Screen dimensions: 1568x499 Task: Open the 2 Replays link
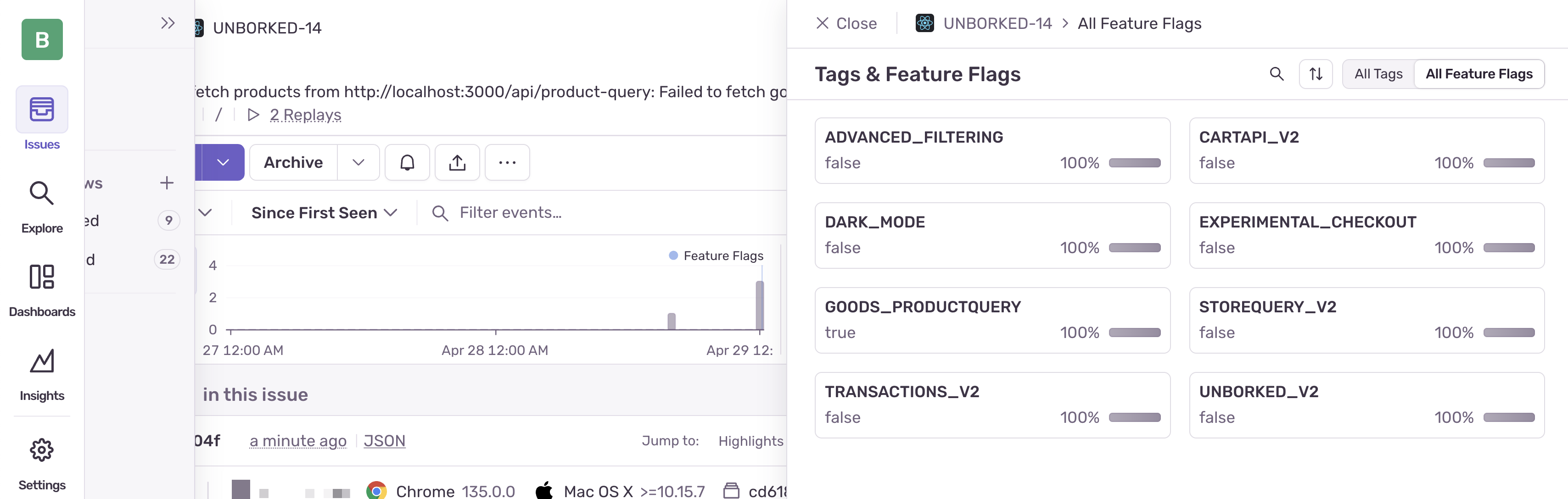305,115
